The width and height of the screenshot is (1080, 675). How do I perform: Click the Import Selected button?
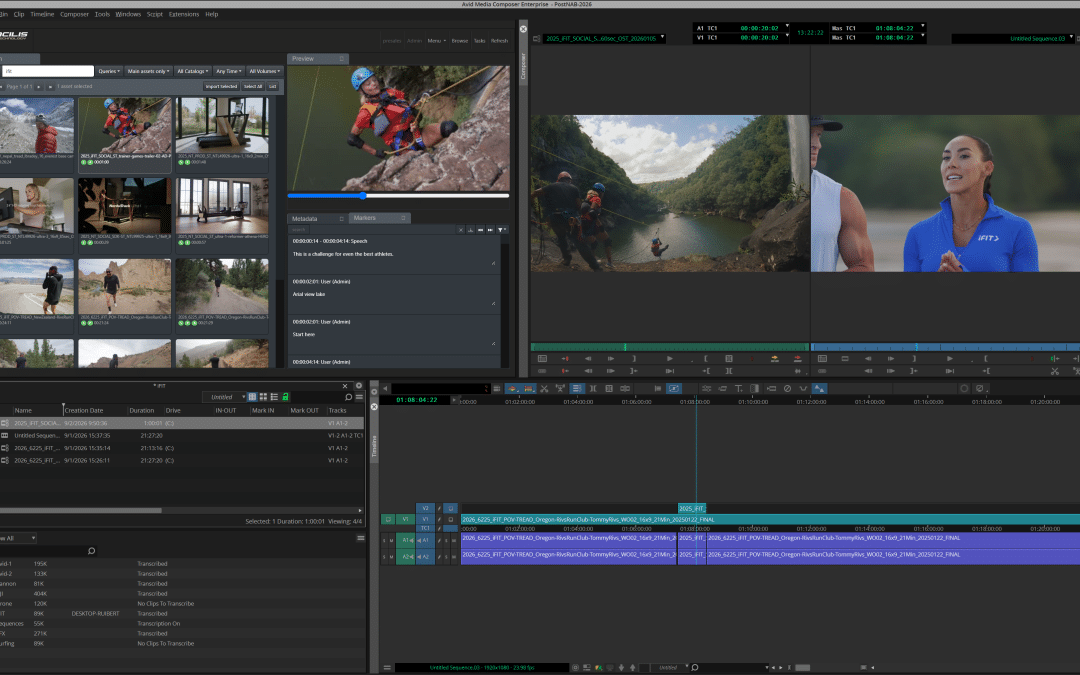[221, 86]
